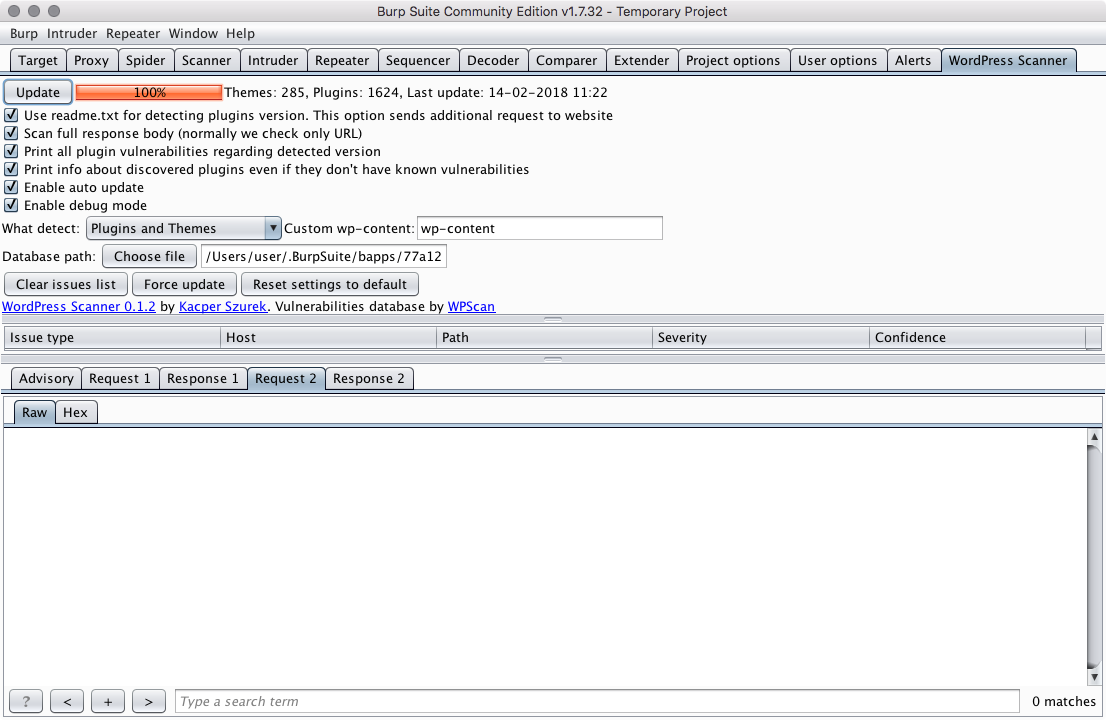The height and width of the screenshot is (720, 1106).
Task: Click the Custom wp-content input field
Action: click(540, 228)
